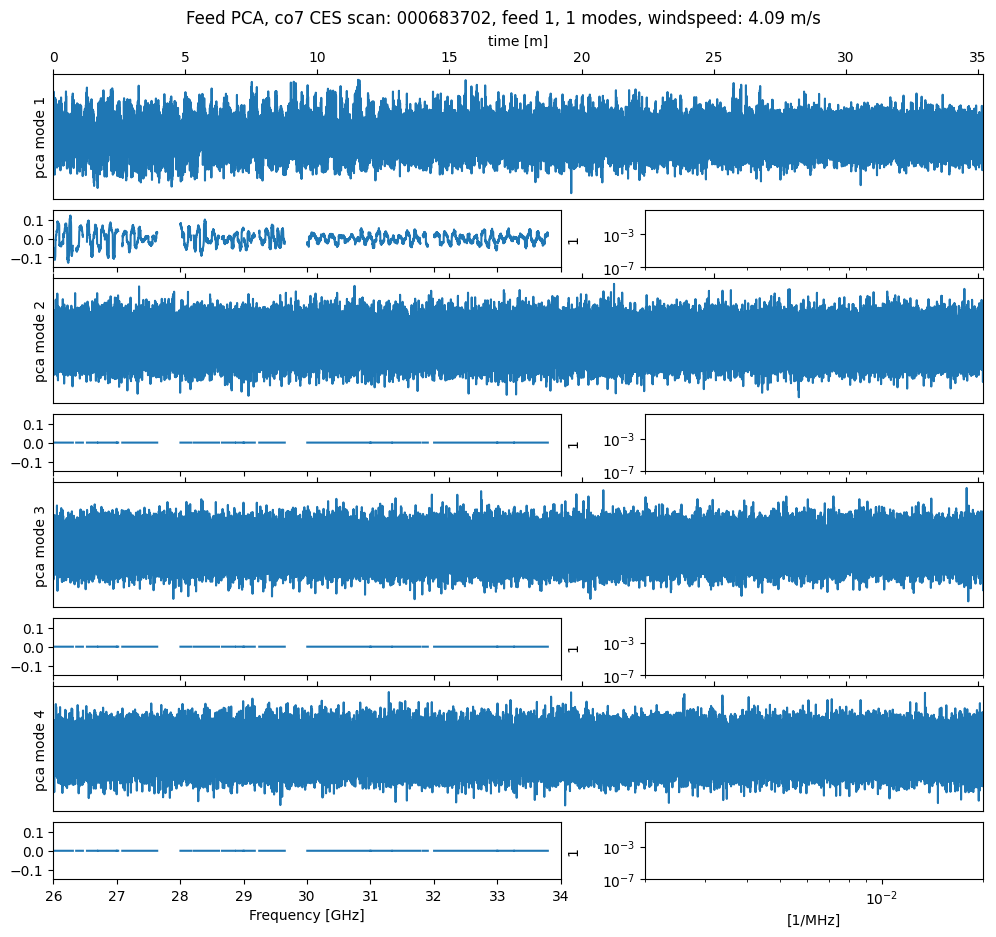Select the "pca mode 4" y-axis label
Viewport: 996px width, 937px height.
tap(41, 749)
